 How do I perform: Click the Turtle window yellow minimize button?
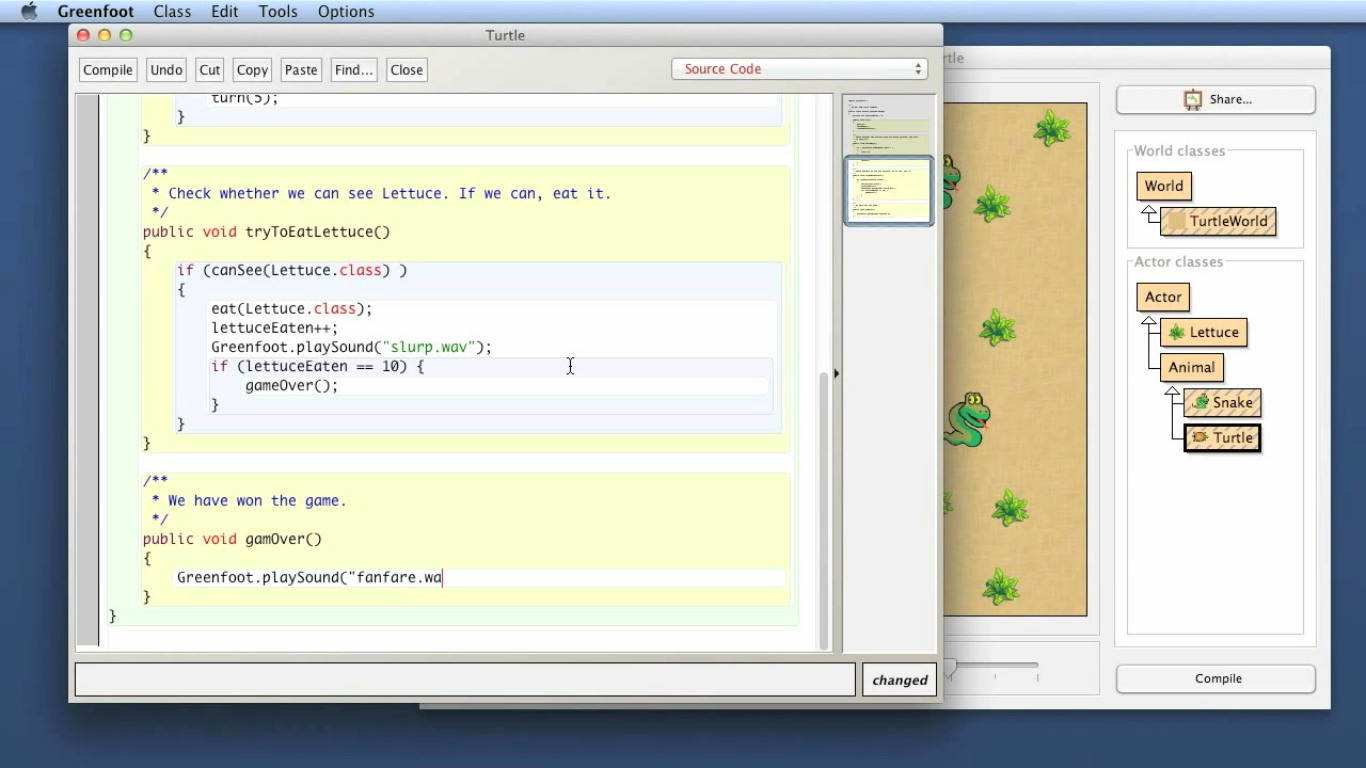pyautogui.click(x=104, y=35)
